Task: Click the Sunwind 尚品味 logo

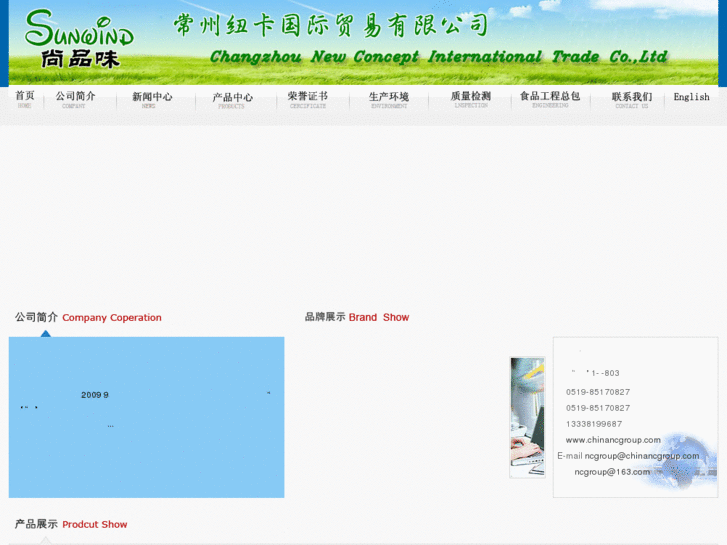Action: (79, 39)
